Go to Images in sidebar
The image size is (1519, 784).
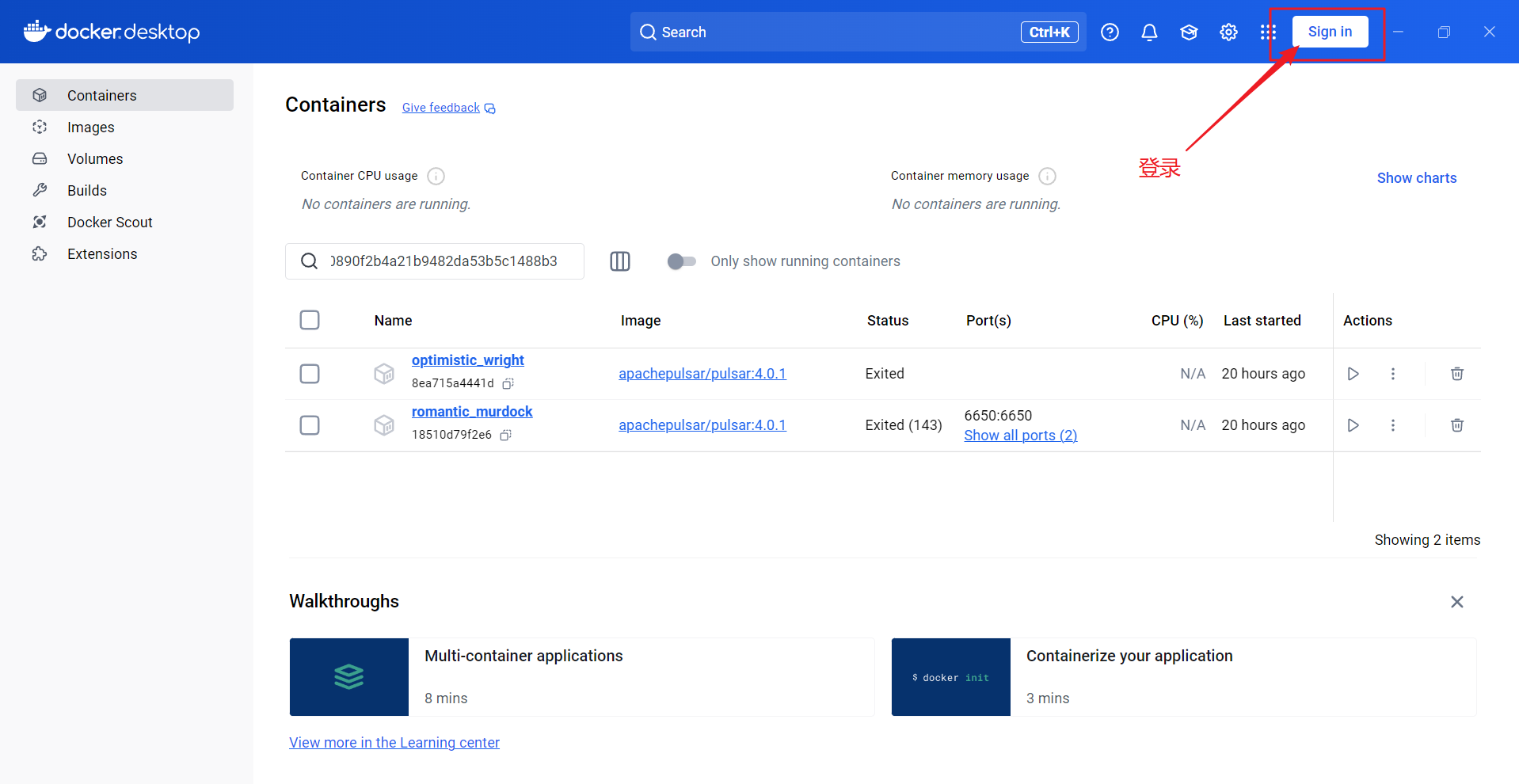tap(124, 127)
